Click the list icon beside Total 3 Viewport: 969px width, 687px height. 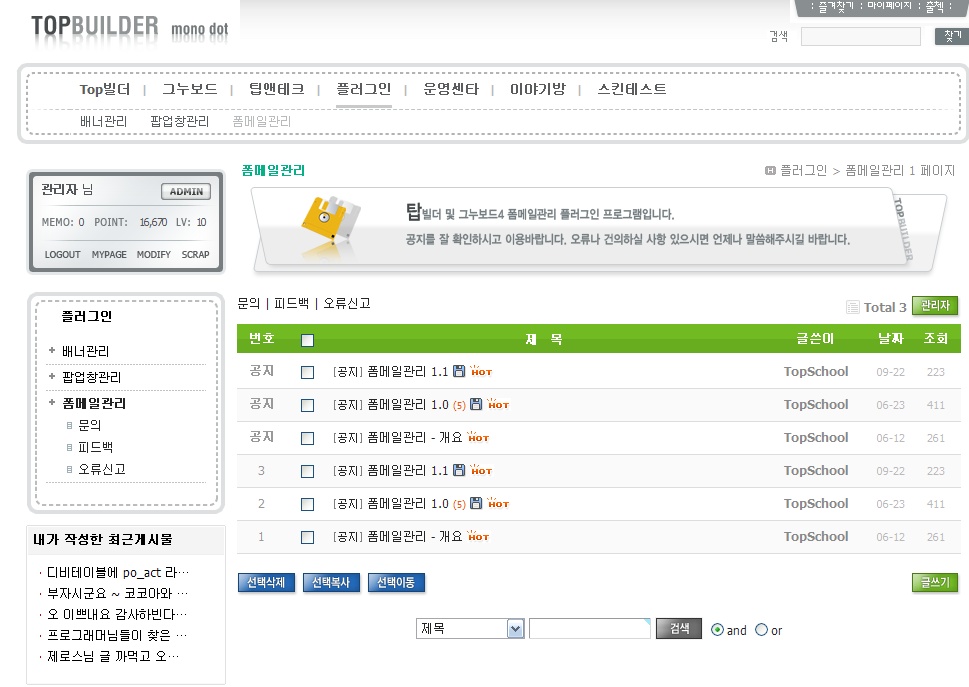click(x=852, y=307)
